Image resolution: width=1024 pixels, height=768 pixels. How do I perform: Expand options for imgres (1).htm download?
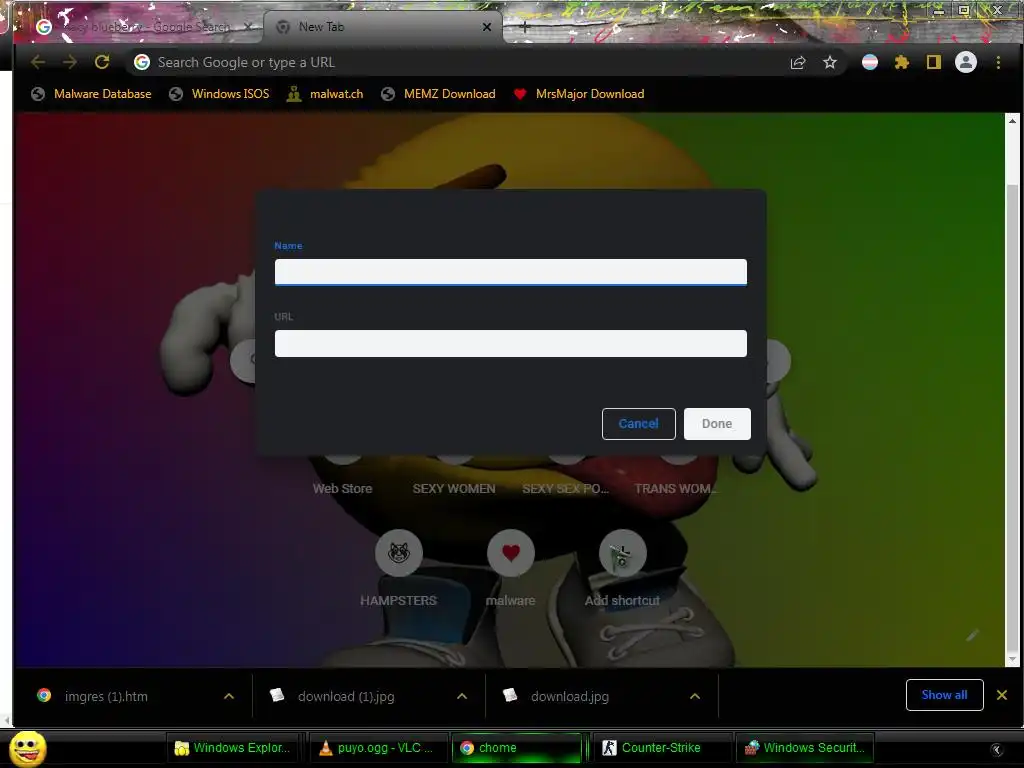tap(229, 696)
